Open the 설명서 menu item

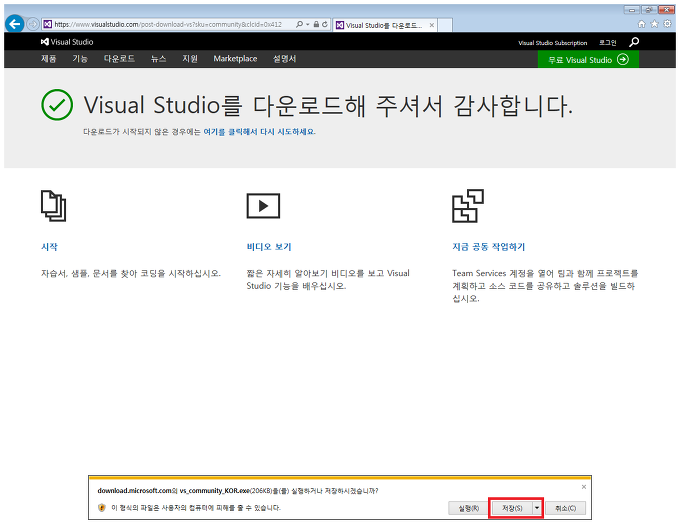284,59
